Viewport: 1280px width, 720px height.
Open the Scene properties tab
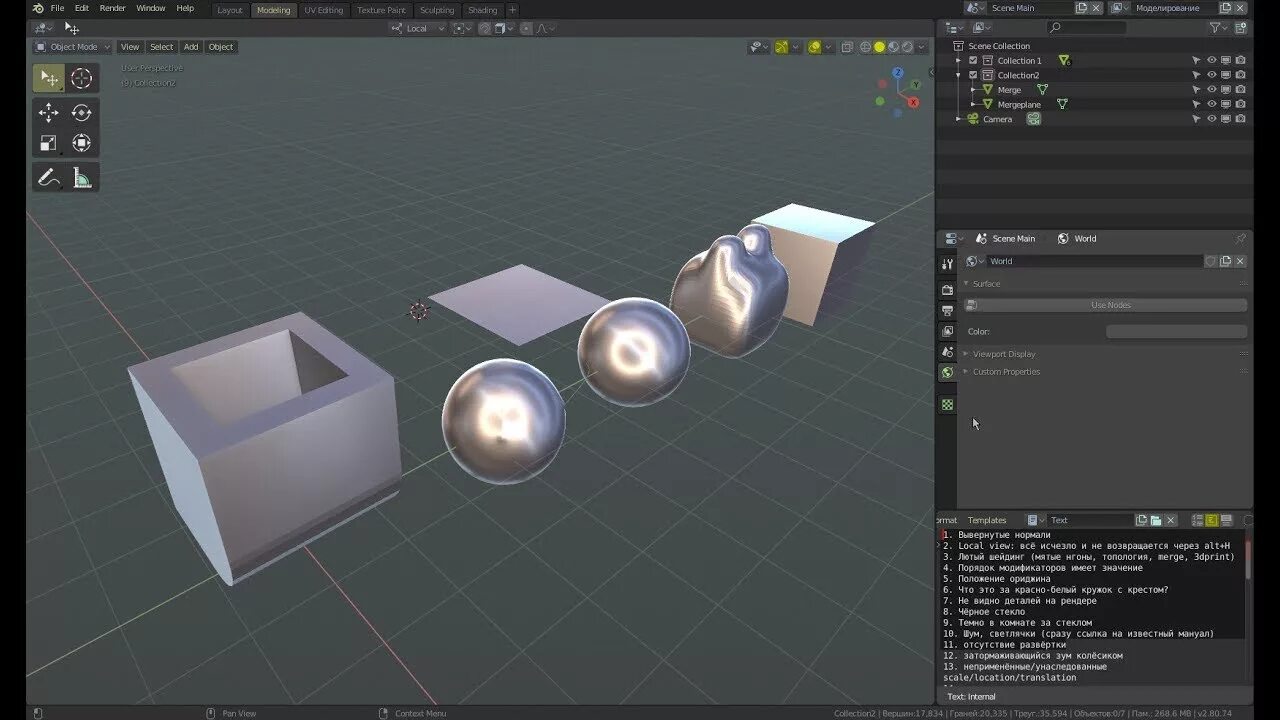point(947,352)
